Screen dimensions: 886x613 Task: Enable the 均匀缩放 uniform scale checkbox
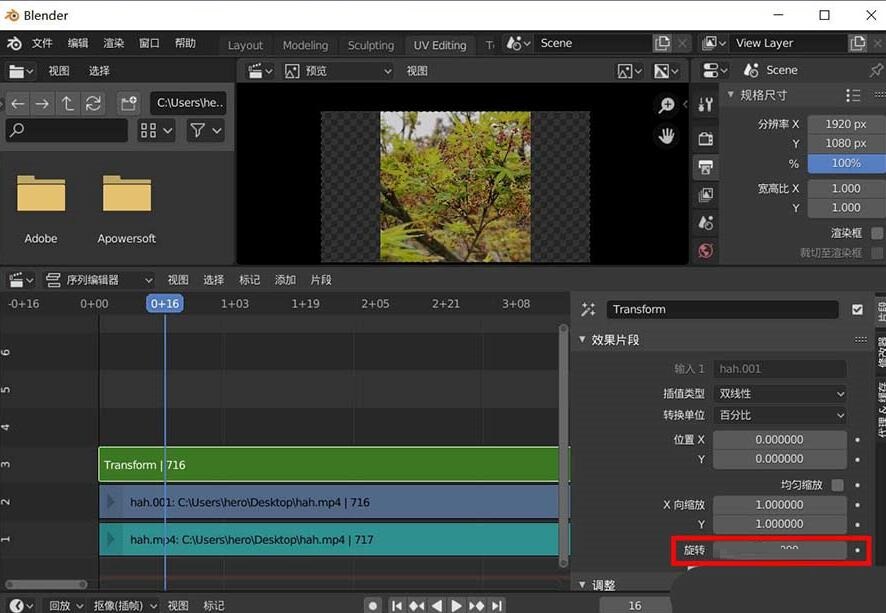tap(837, 483)
